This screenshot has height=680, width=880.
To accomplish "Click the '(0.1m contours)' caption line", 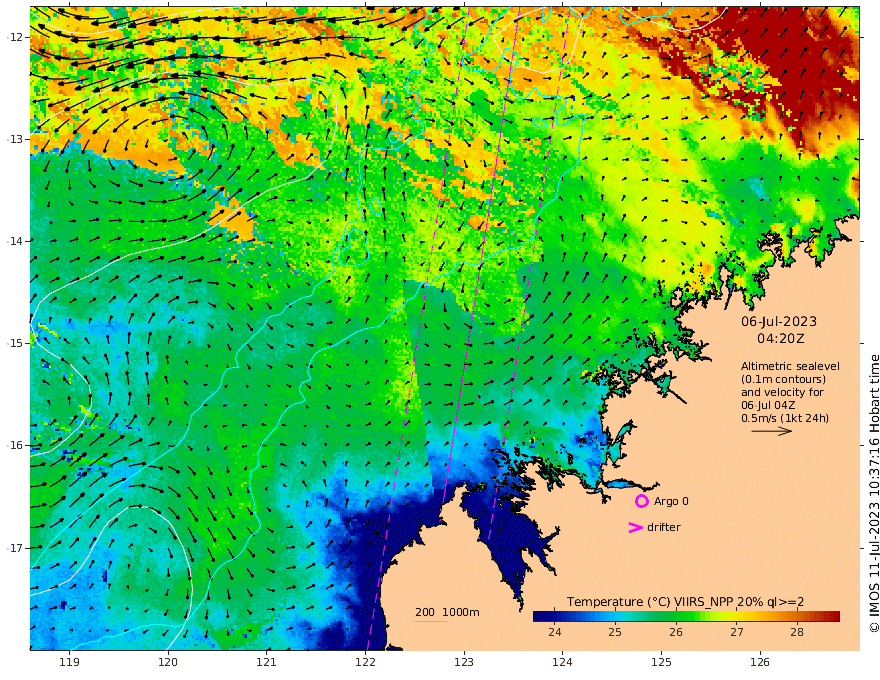I will 783,379.
